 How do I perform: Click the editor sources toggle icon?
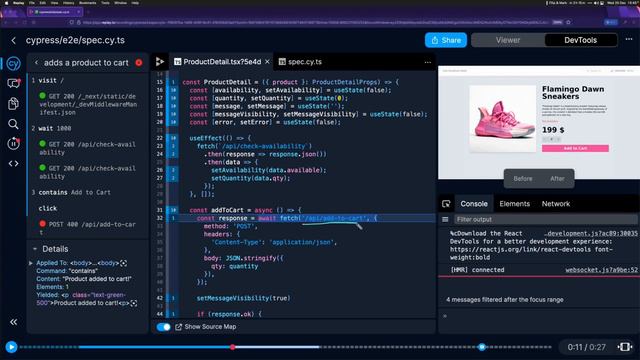click(x=160, y=62)
